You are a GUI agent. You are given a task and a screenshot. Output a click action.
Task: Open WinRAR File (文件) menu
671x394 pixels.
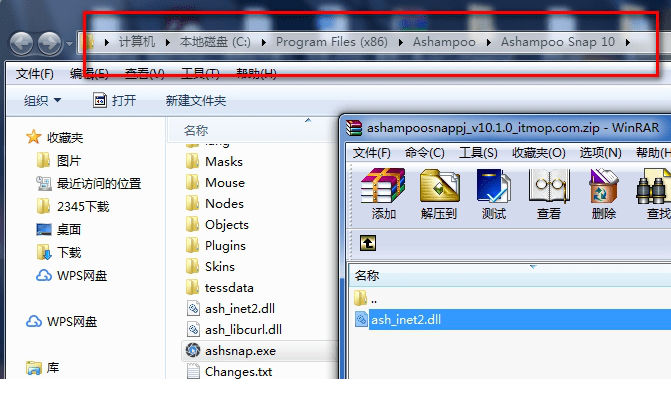371,153
